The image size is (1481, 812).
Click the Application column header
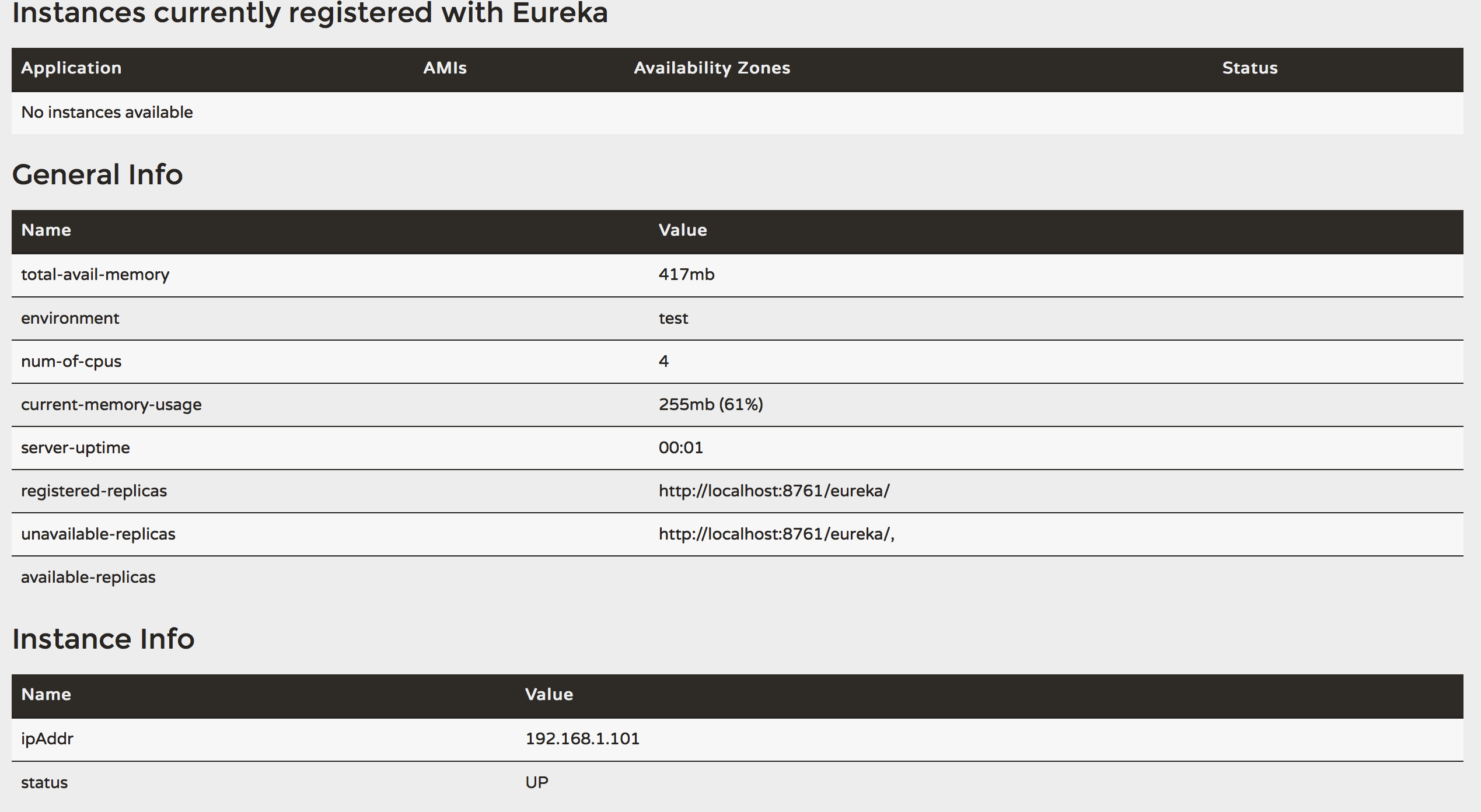[71, 68]
